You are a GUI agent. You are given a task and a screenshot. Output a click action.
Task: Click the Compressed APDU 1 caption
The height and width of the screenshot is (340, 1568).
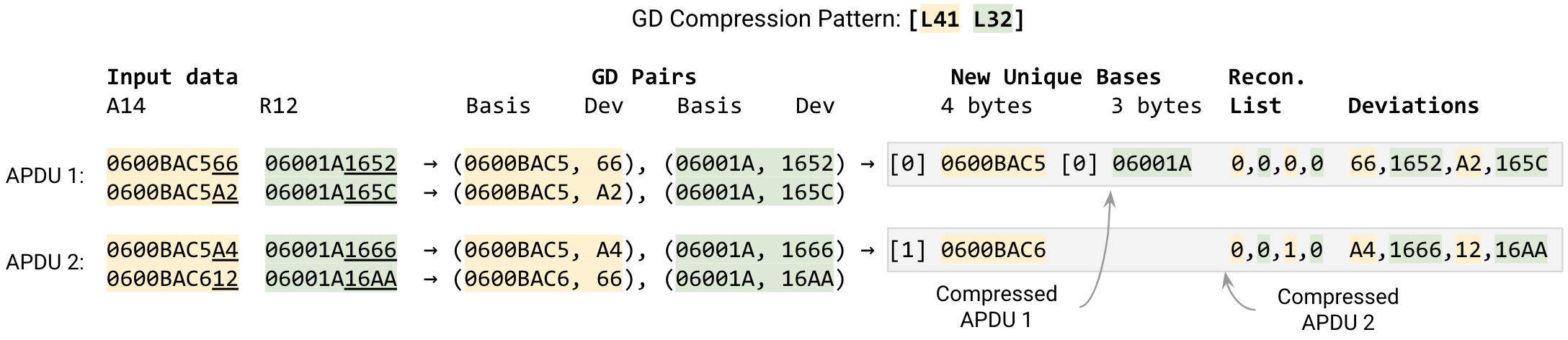coord(996,306)
